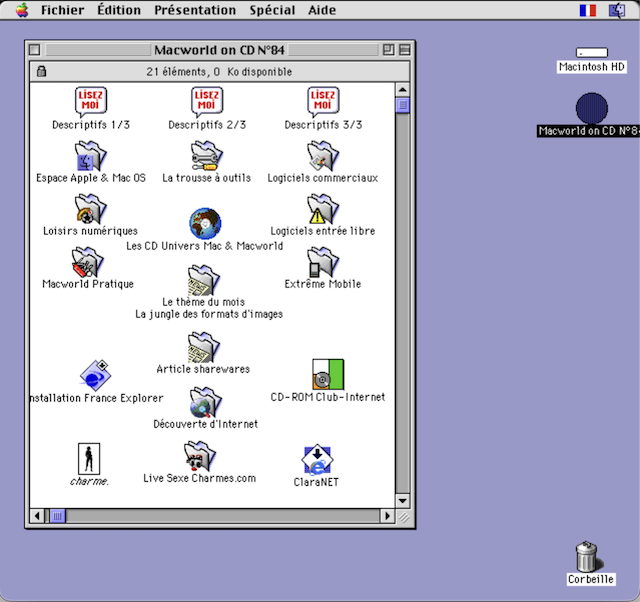This screenshot has width=640, height=602.
Task: Click the window close box
Action: [35, 50]
